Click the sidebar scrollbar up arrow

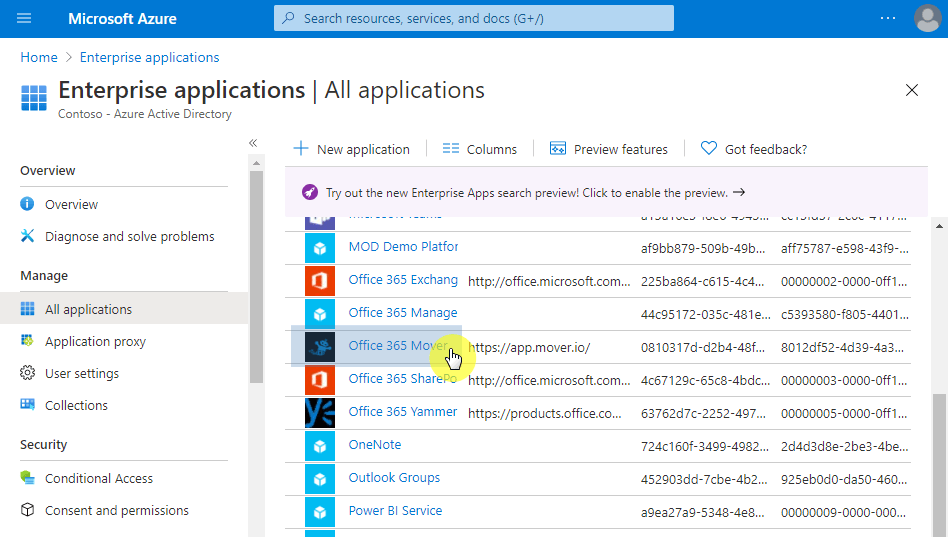coord(256,163)
